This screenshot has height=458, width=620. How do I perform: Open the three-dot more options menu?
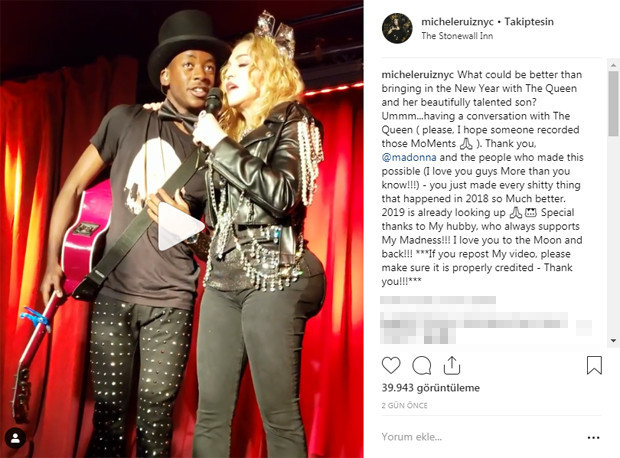pos(594,437)
